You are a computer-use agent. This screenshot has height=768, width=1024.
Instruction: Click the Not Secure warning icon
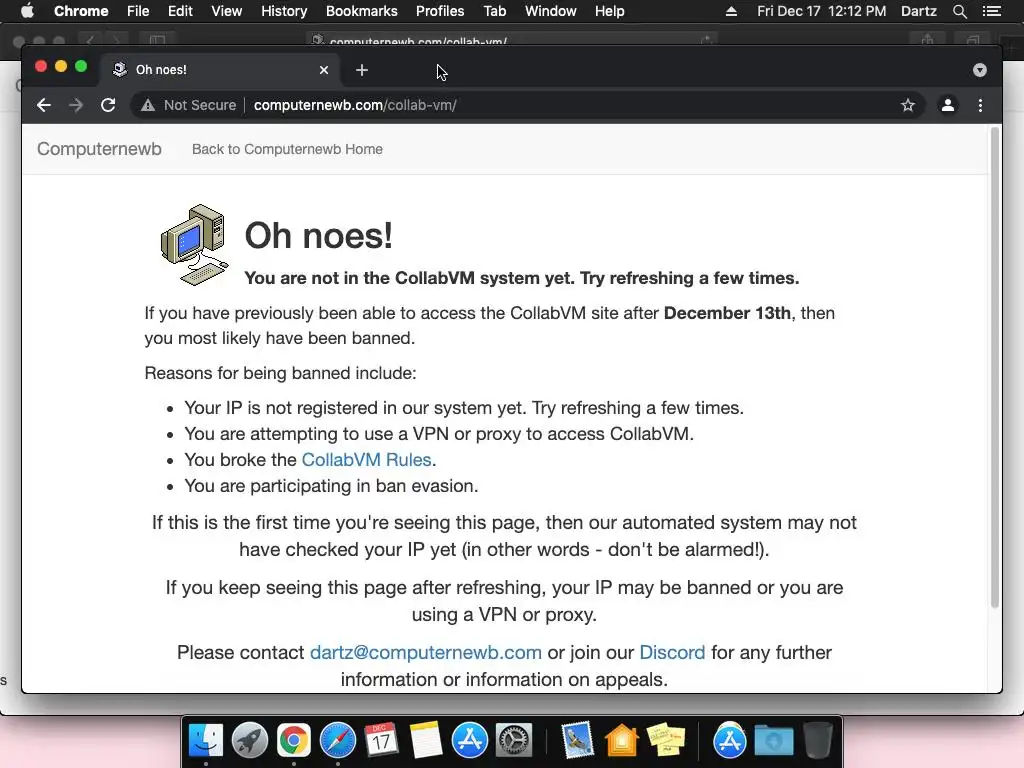(x=148, y=105)
